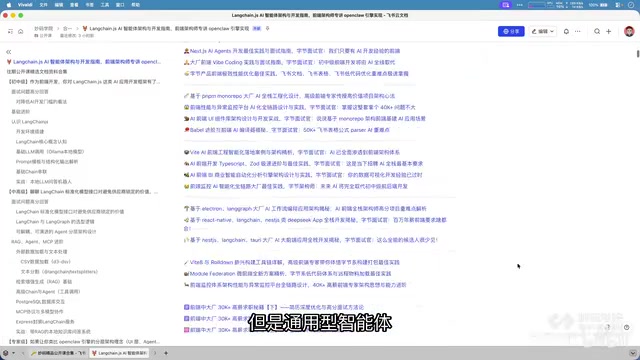The width and height of the screenshot is (640, 360).
Task: Open outline item LangChain核心概念认知
Action: point(41,142)
